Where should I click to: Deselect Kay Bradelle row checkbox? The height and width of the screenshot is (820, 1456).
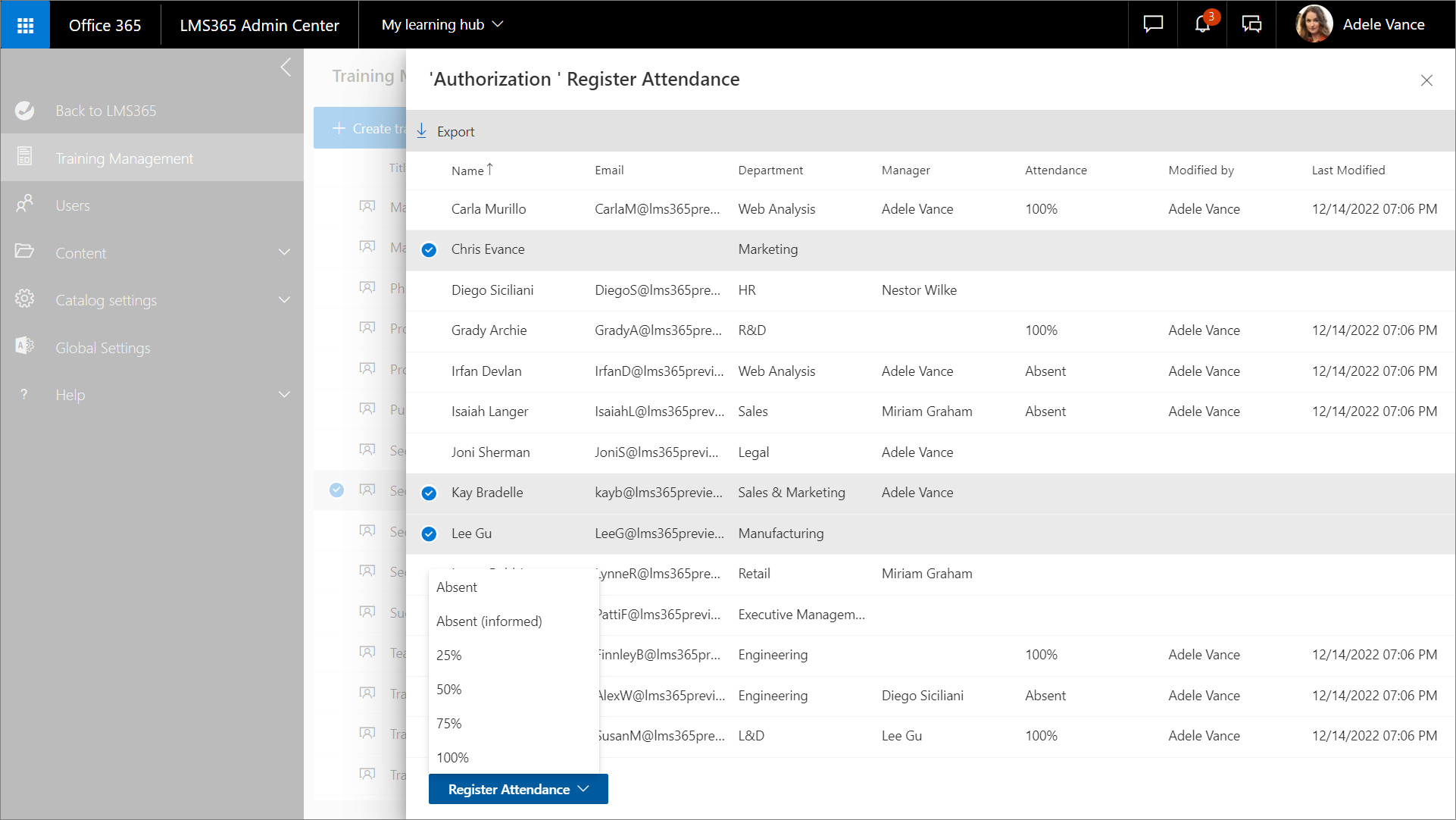coord(429,493)
